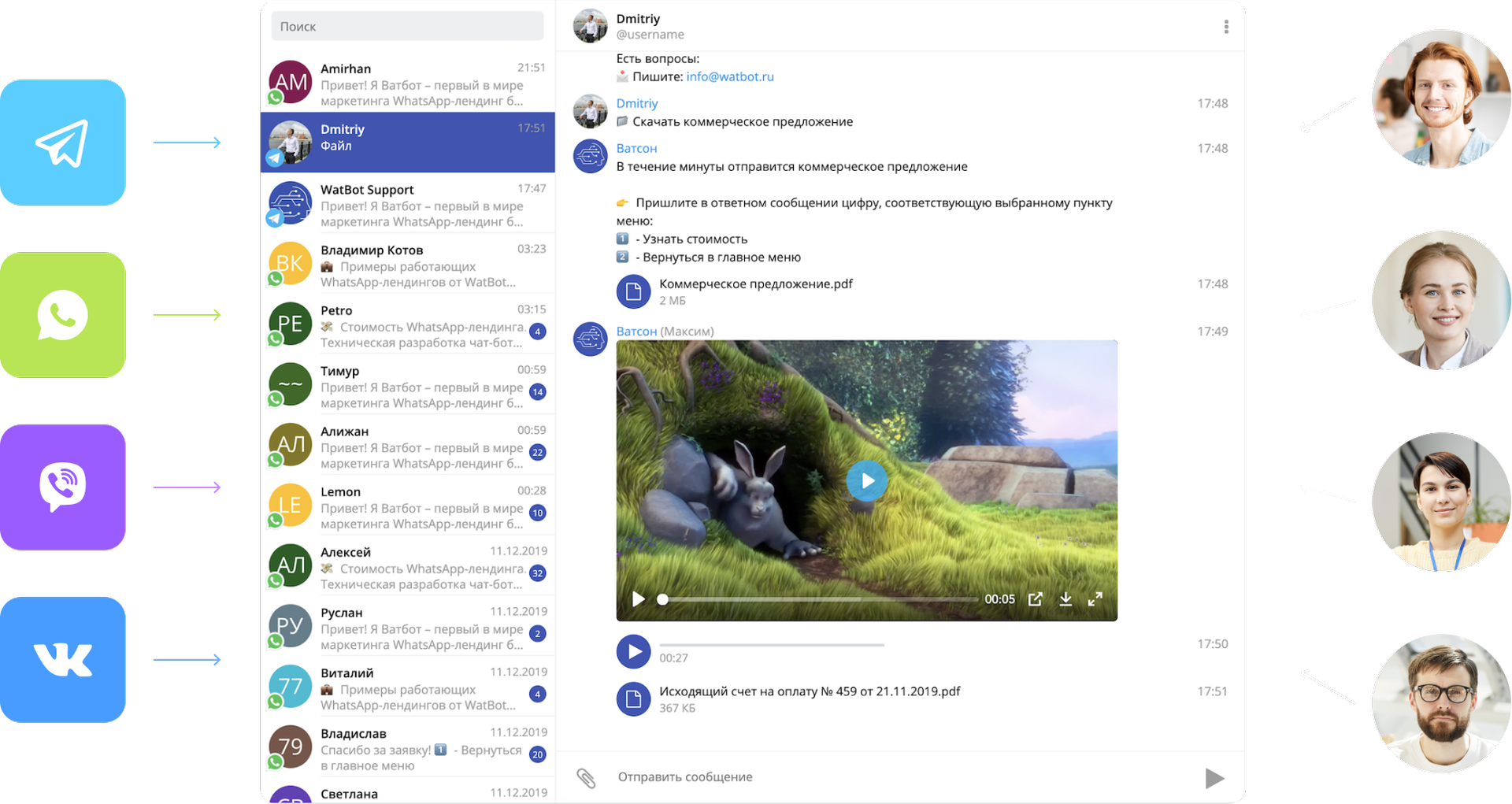This screenshot has width=1512, height=804.
Task: Open the Исходящий счет № 459 PDF
Action: click(633, 698)
